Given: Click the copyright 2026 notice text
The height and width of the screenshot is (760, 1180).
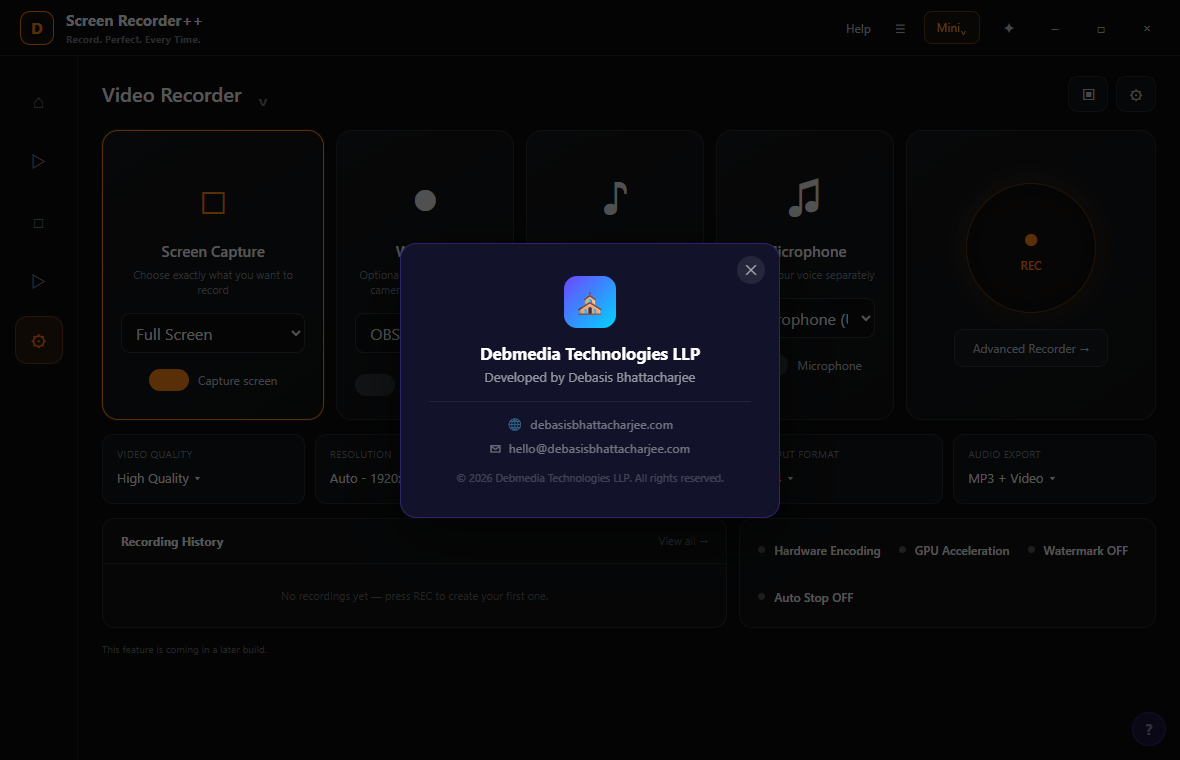Looking at the screenshot, I should click(x=590, y=478).
